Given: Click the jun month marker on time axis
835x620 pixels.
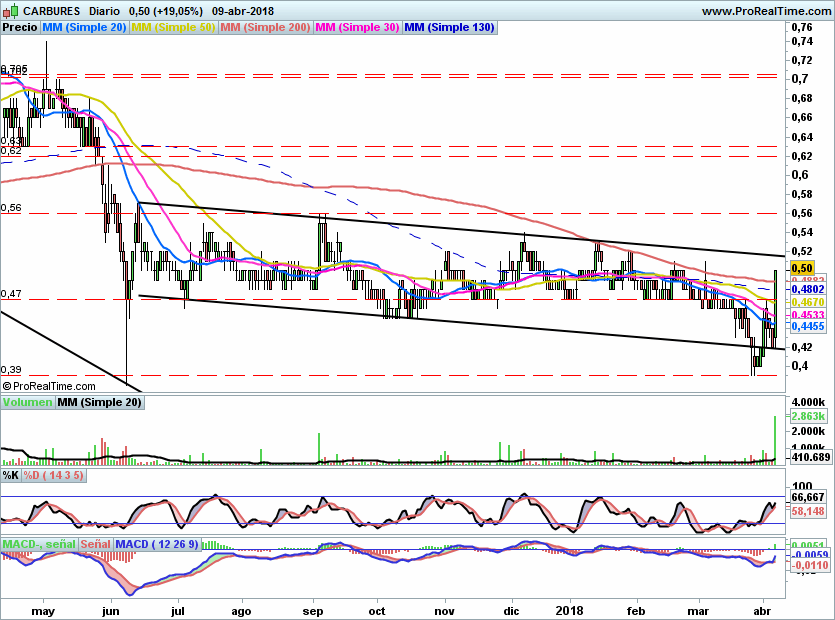Looking at the screenshot, I should [110, 611].
